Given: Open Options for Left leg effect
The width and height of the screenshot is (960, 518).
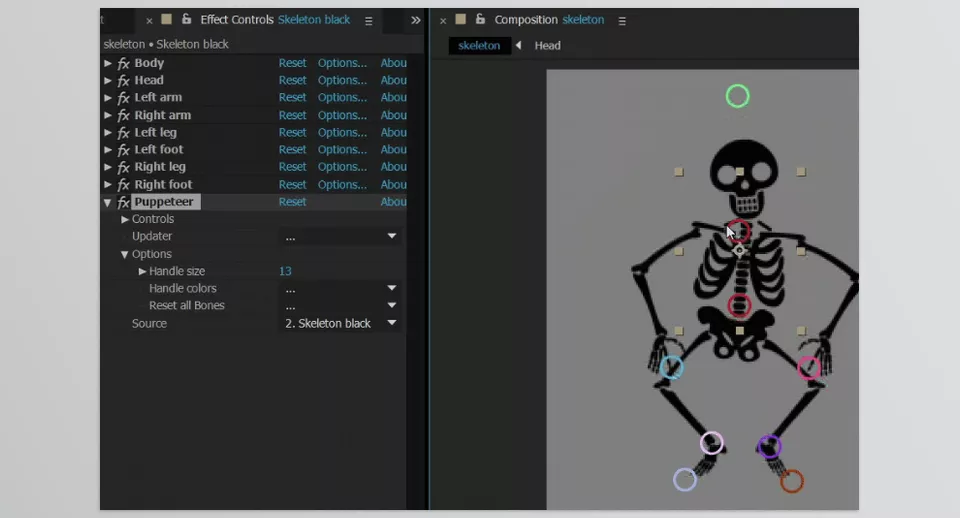Looking at the screenshot, I should tap(342, 132).
